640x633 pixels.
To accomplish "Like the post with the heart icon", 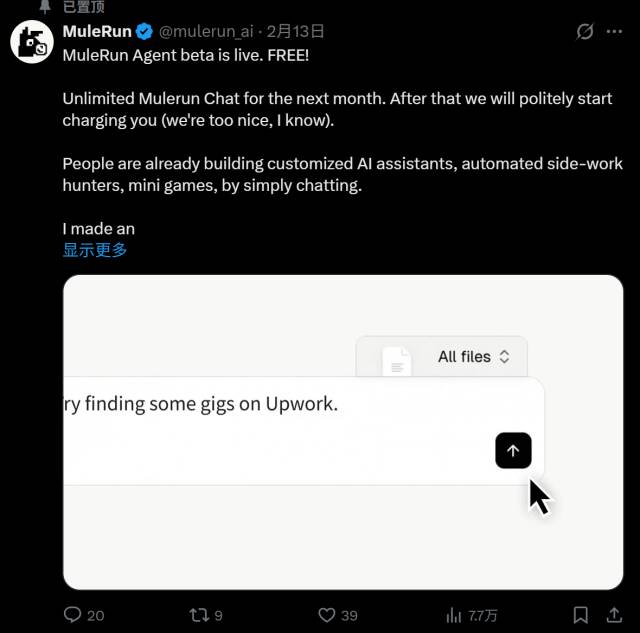I will pos(326,614).
